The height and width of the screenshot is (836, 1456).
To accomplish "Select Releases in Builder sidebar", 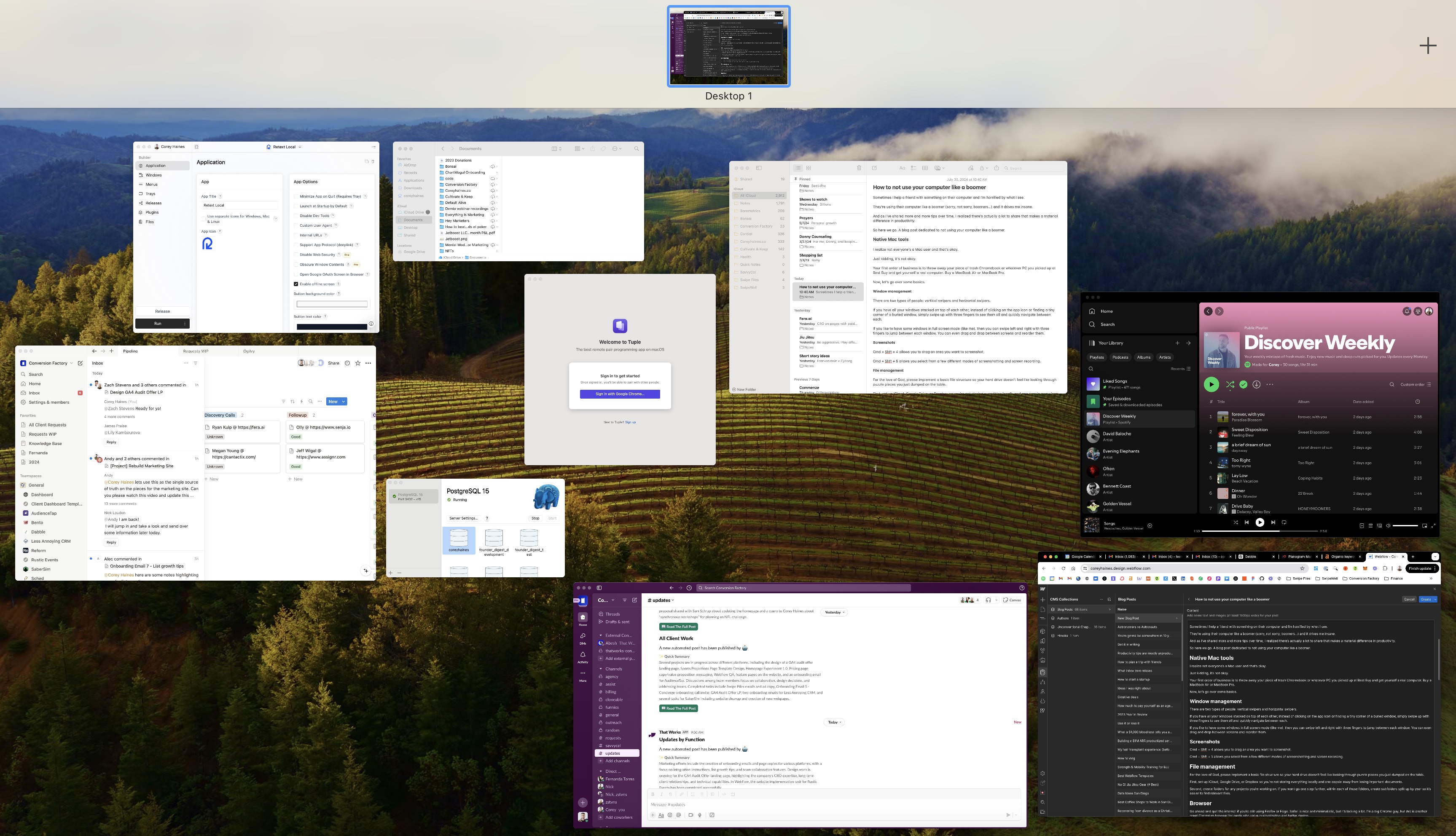I will point(153,203).
